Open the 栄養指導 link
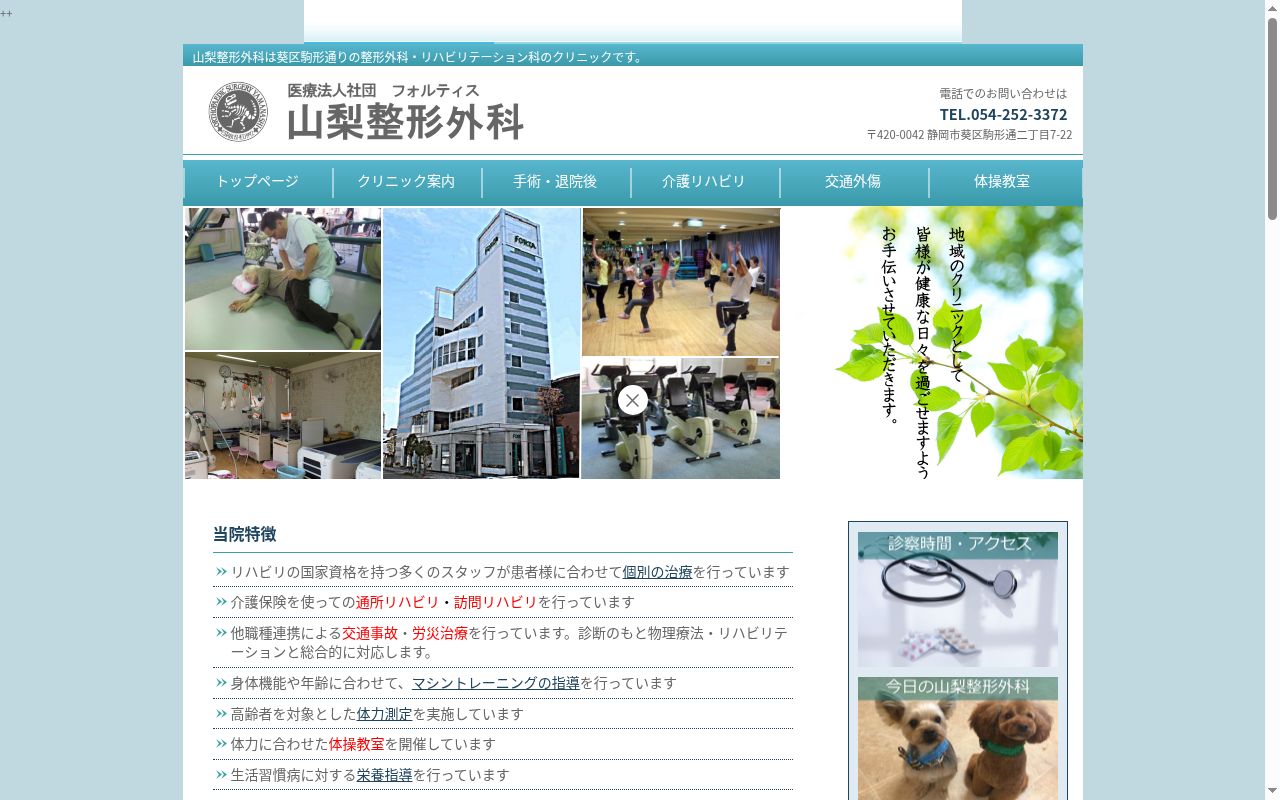 click(385, 775)
